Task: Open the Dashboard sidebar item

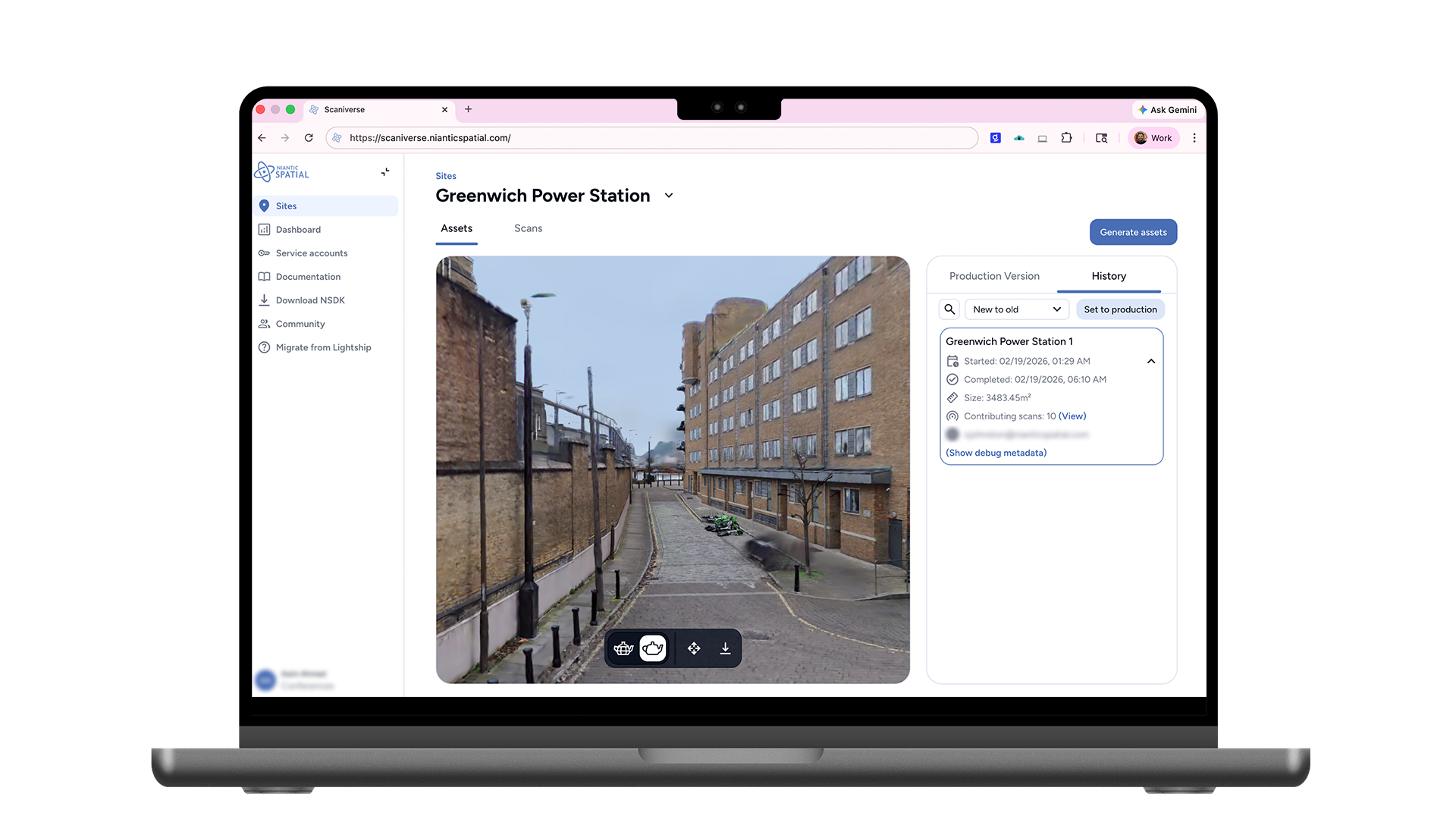Action: [x=298, y=230]
